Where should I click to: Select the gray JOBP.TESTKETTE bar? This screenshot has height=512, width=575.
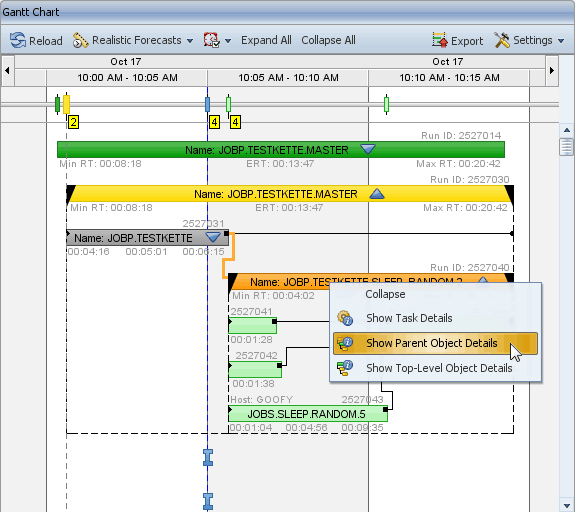(x=147, y=238)
